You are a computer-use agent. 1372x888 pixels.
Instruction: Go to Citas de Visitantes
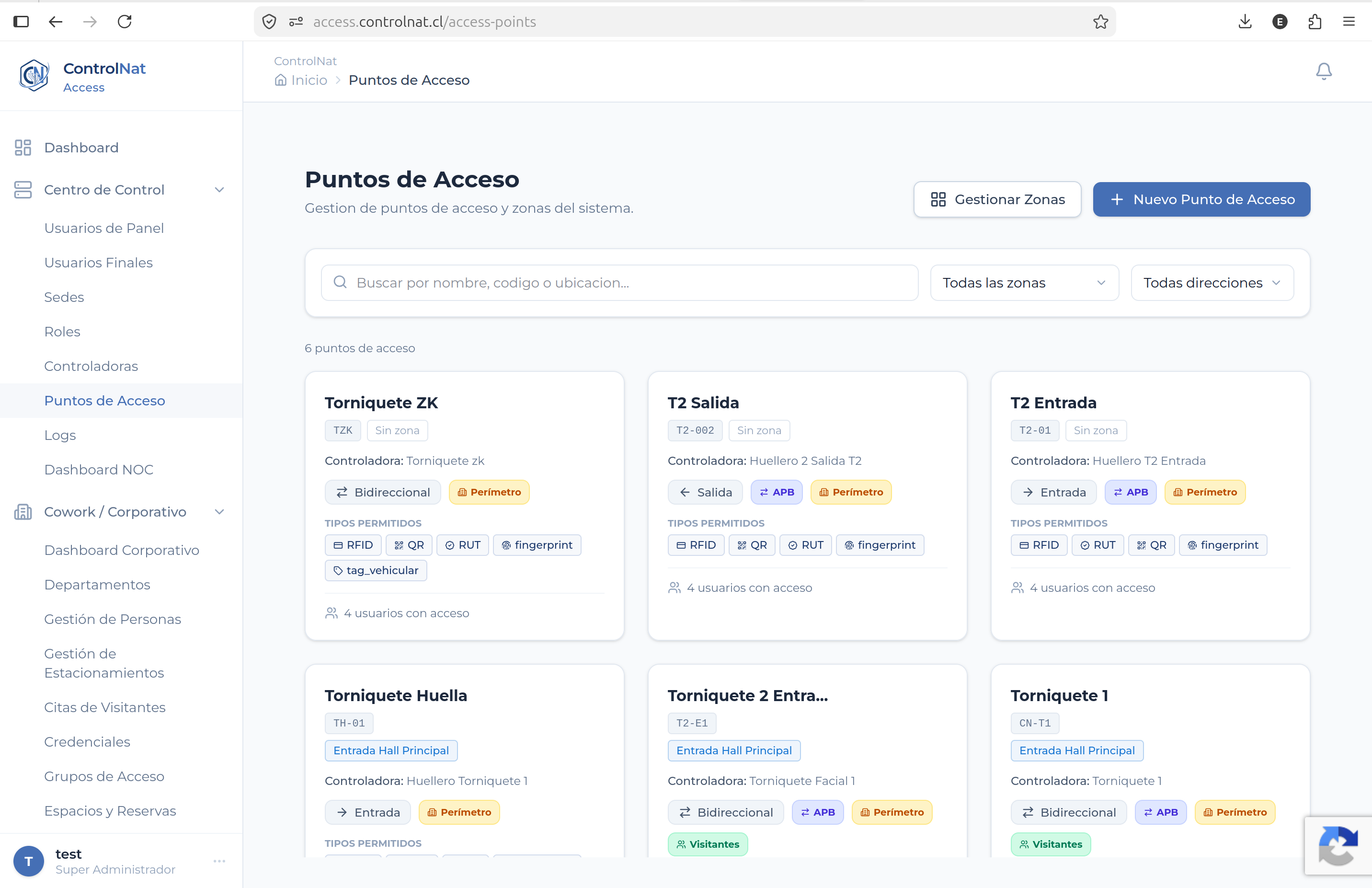click(105, 707)
